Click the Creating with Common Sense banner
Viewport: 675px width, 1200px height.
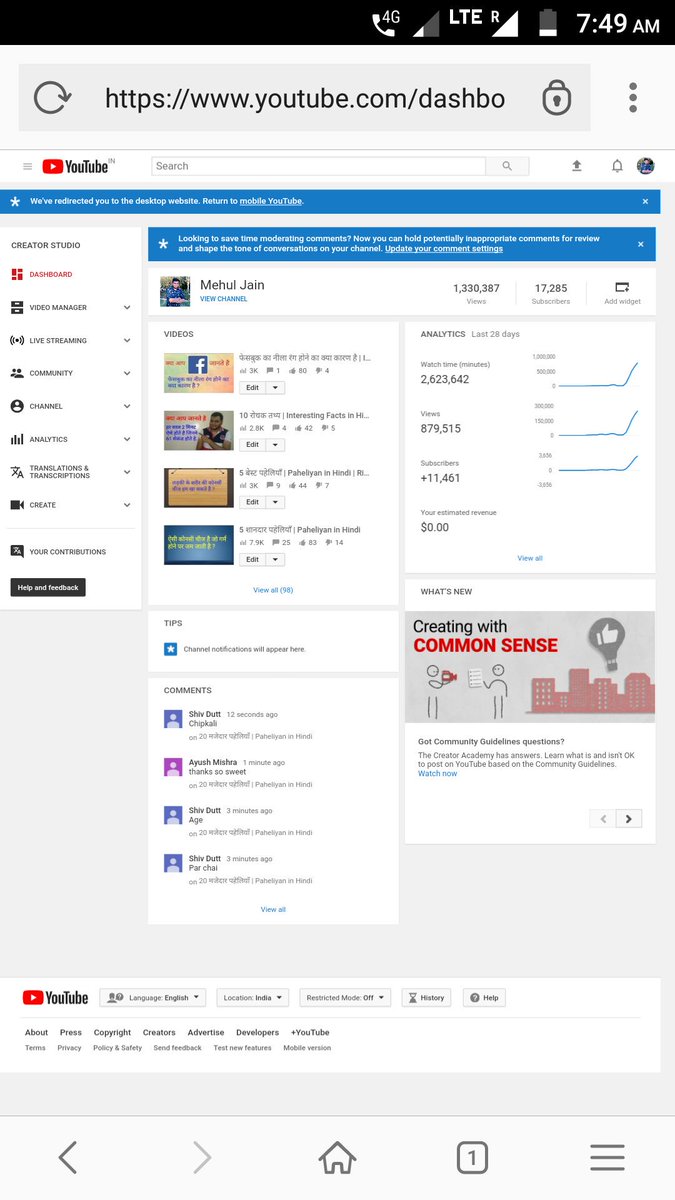pos(530,667)
